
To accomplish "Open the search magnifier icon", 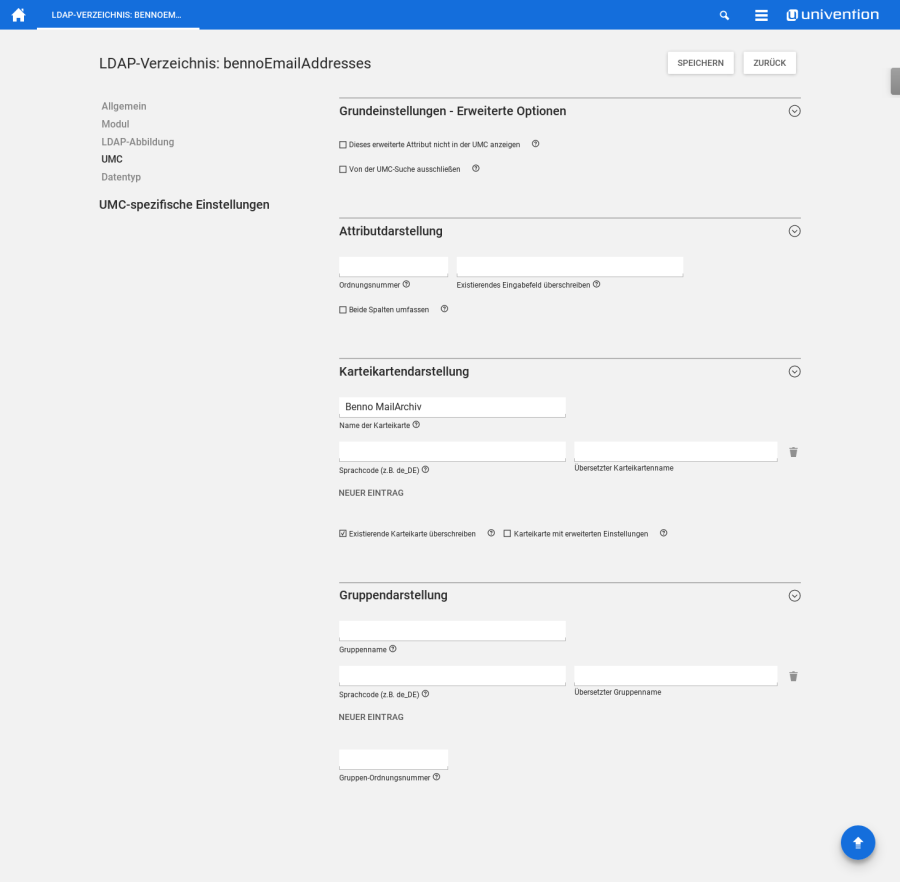I will (x=725, y=15).
